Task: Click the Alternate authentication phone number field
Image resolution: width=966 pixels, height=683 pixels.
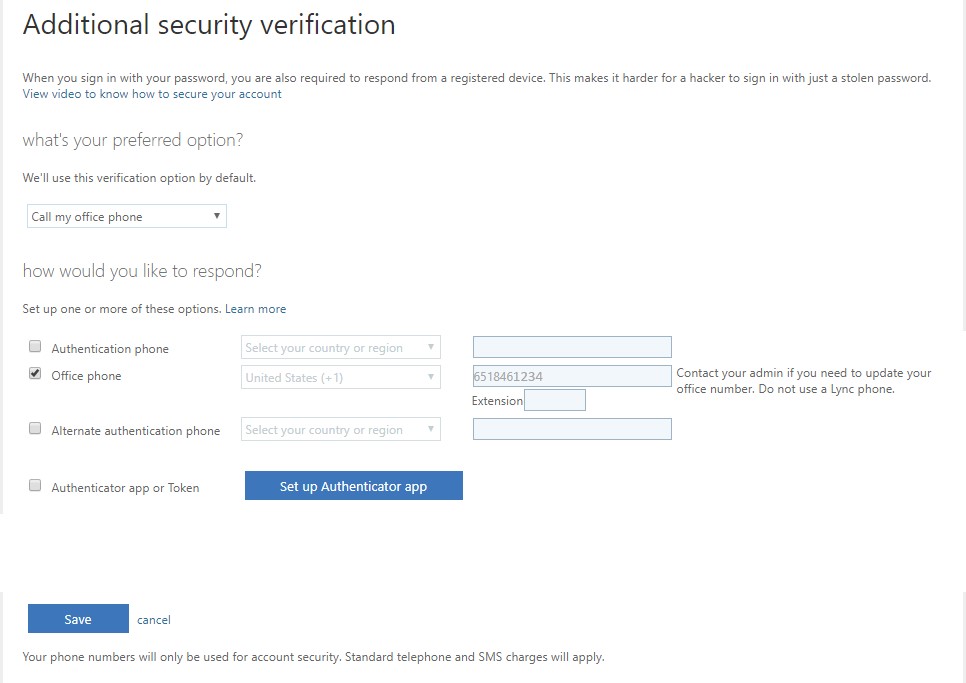Action: (572, 429)
